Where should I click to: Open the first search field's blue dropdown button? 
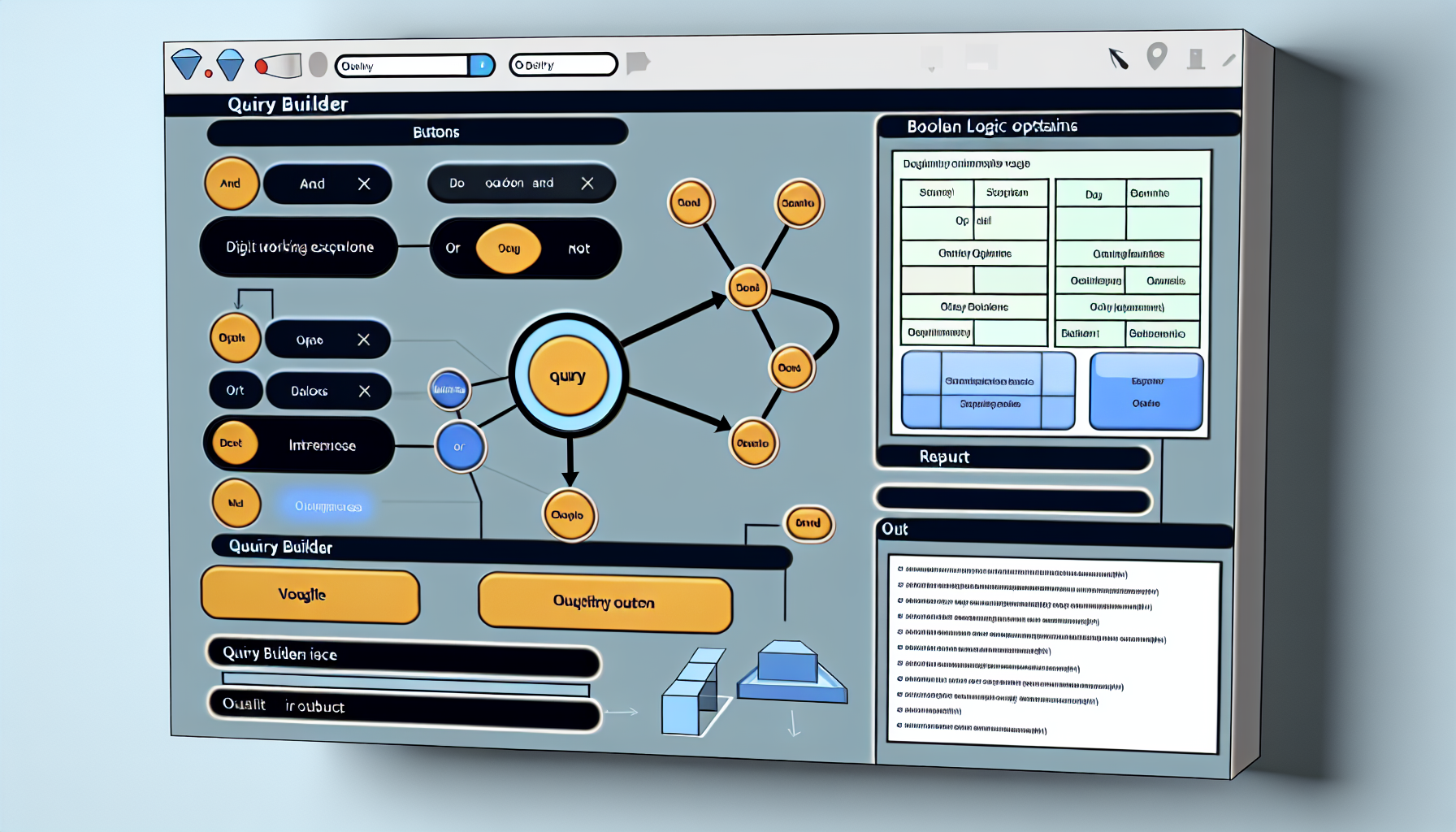click(482, 65)
